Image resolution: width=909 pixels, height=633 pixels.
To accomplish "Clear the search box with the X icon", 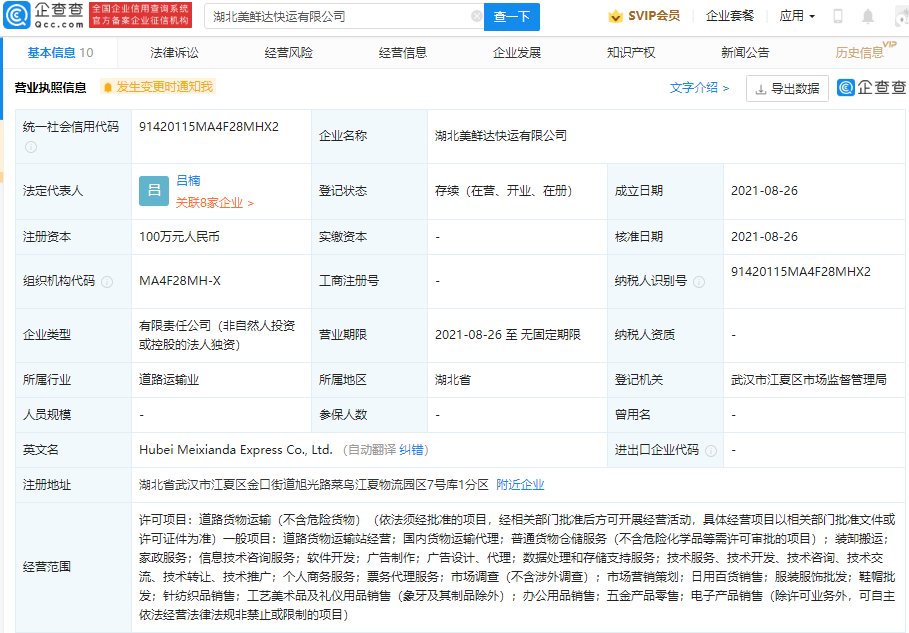I will (x=476, y=17).
